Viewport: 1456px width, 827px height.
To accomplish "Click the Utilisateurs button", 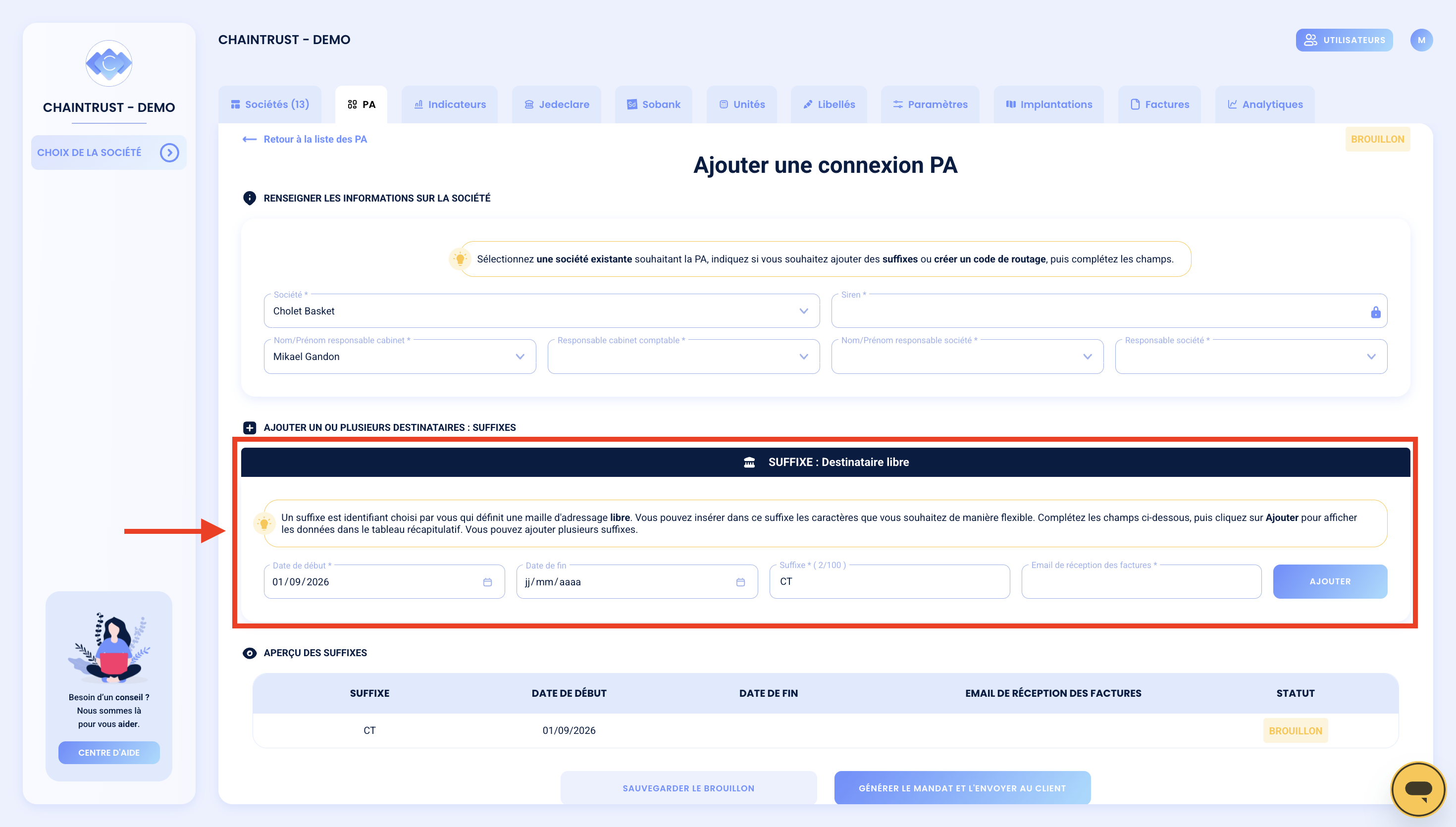I will coord(1344,40).
